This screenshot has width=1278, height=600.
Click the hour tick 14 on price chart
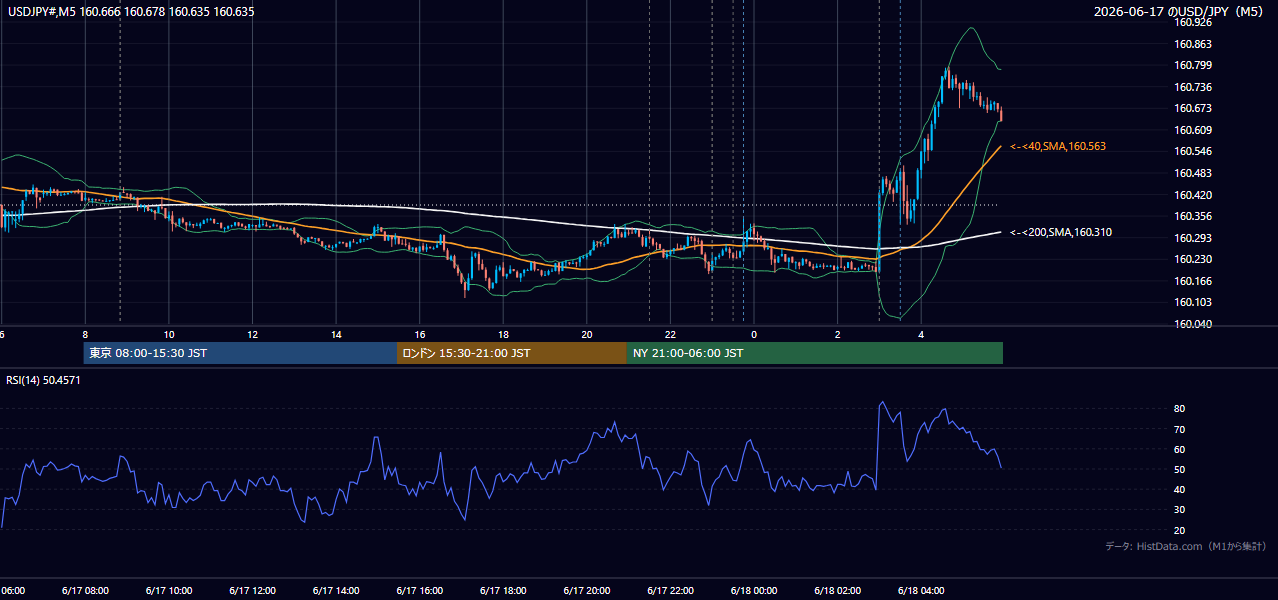click(336, 334)
